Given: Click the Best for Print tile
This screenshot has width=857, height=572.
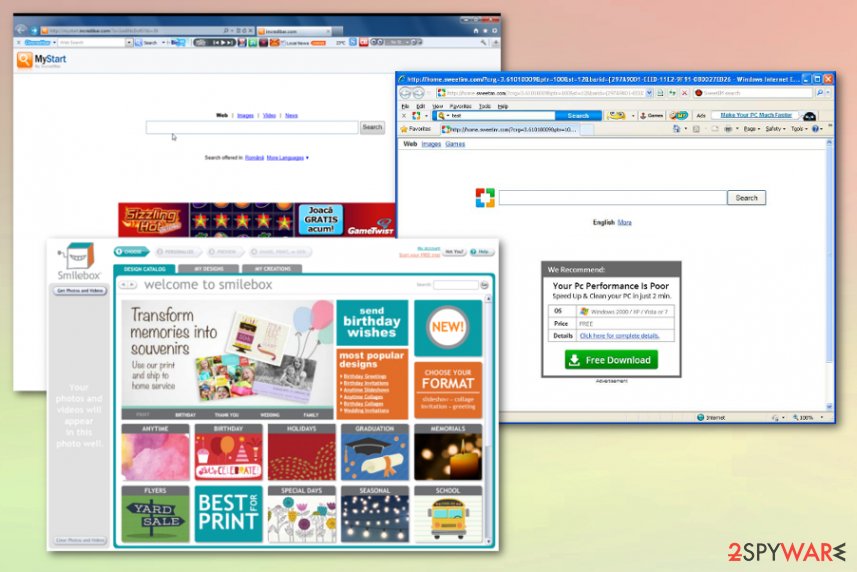Looking at the screenshot, I should [228, 514].
